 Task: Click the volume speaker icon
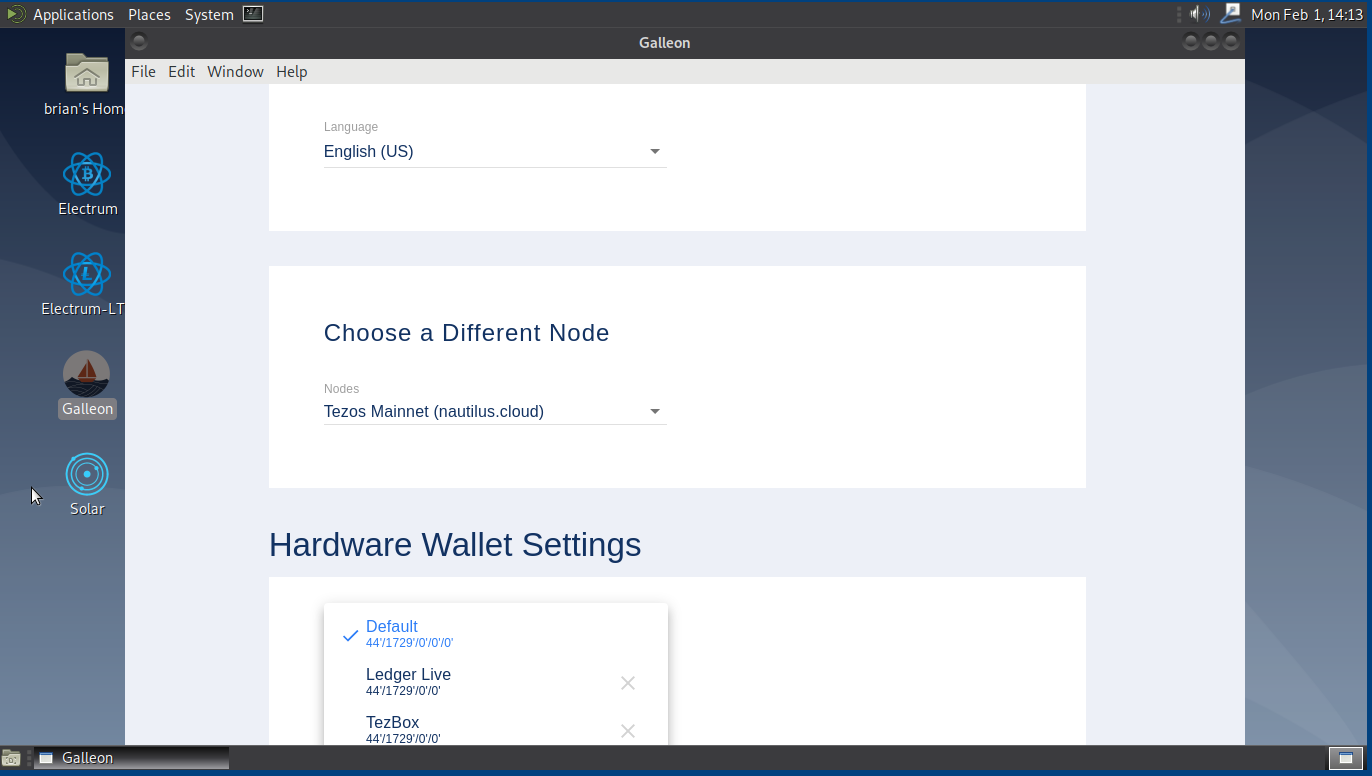point(1200,14)
